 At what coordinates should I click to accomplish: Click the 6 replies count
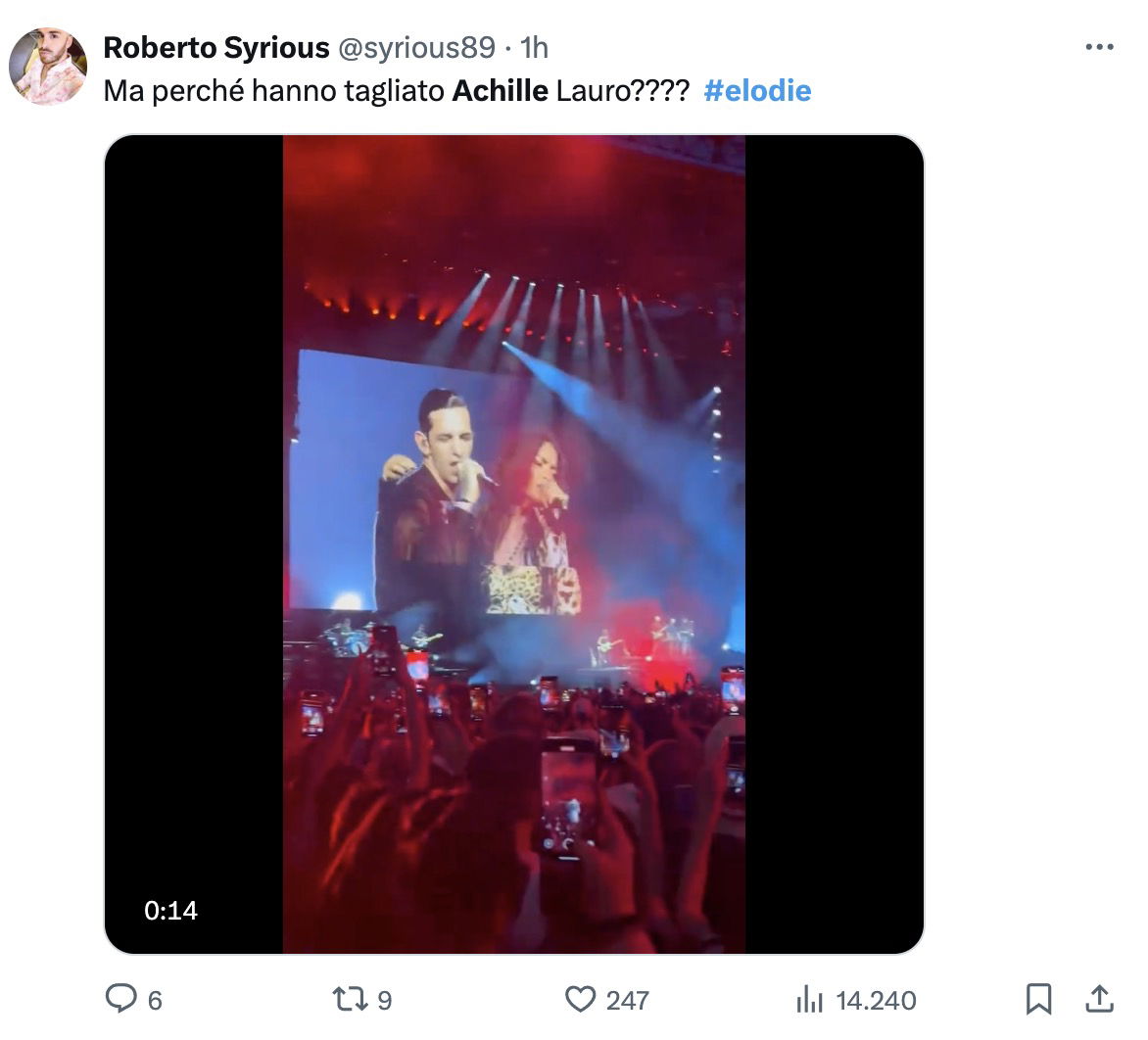coord(155,1000)
